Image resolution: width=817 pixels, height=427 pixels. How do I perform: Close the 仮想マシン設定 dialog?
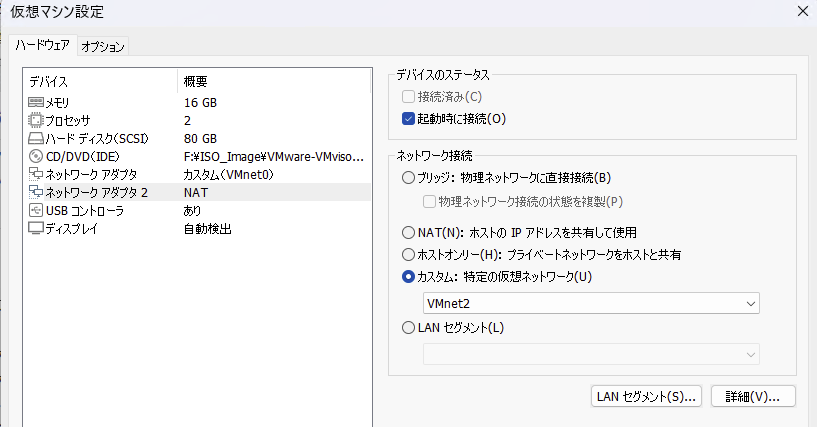802,11
